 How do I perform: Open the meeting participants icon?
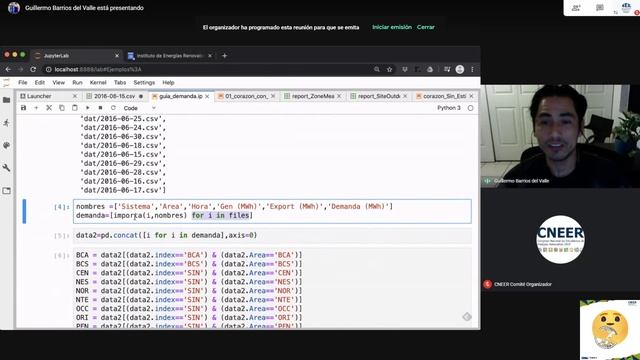point(576,8)
